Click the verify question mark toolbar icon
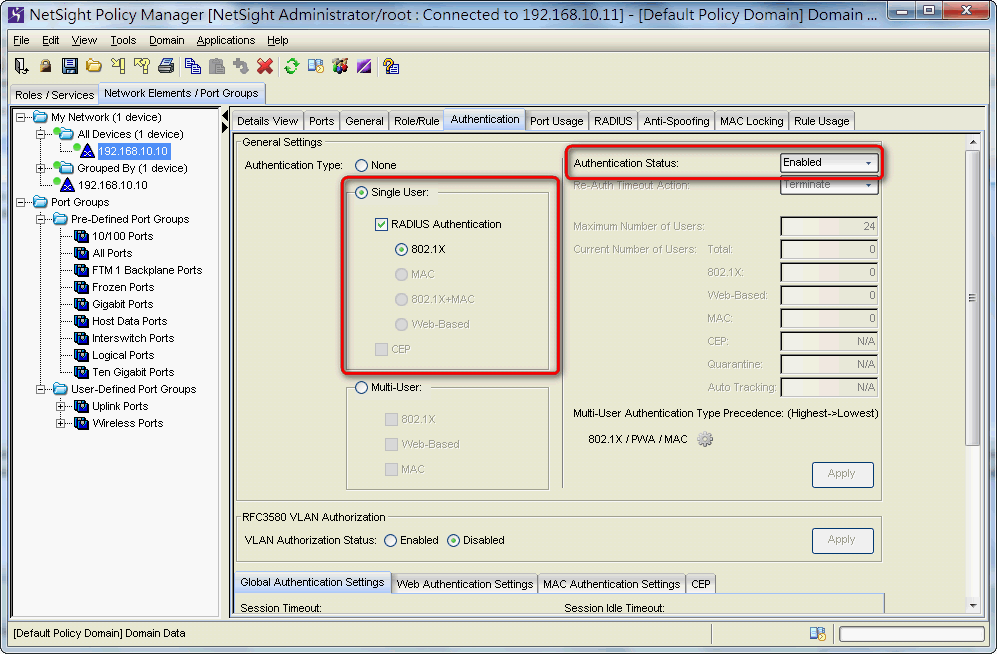Image resolution: width=997 pixels, height=654 pixels. point(142,66)
